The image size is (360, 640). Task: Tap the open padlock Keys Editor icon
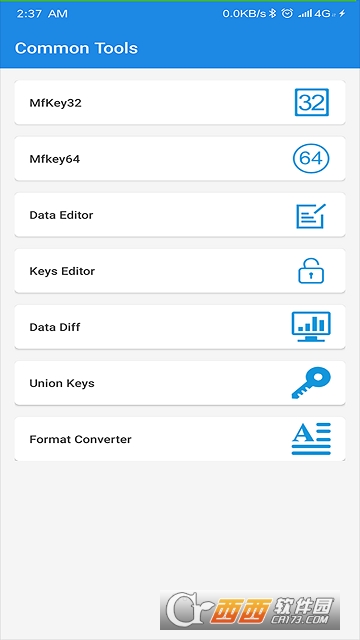point(311,271)
